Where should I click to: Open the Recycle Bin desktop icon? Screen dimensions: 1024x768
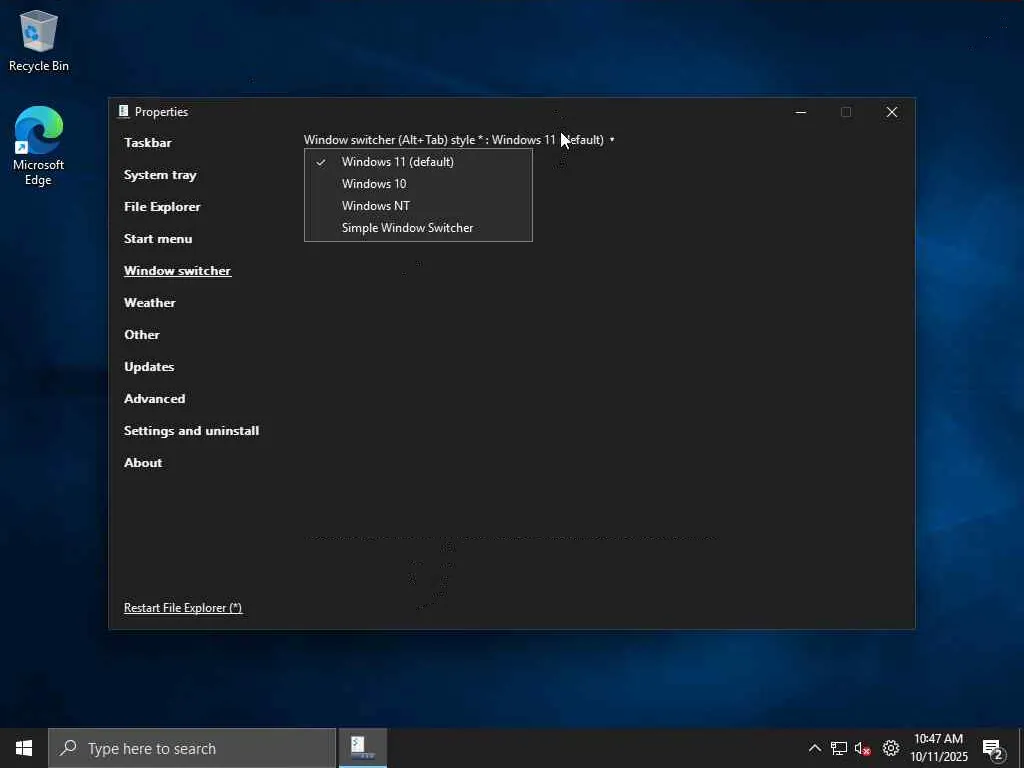pyautogui.click(x=39, y=40)
